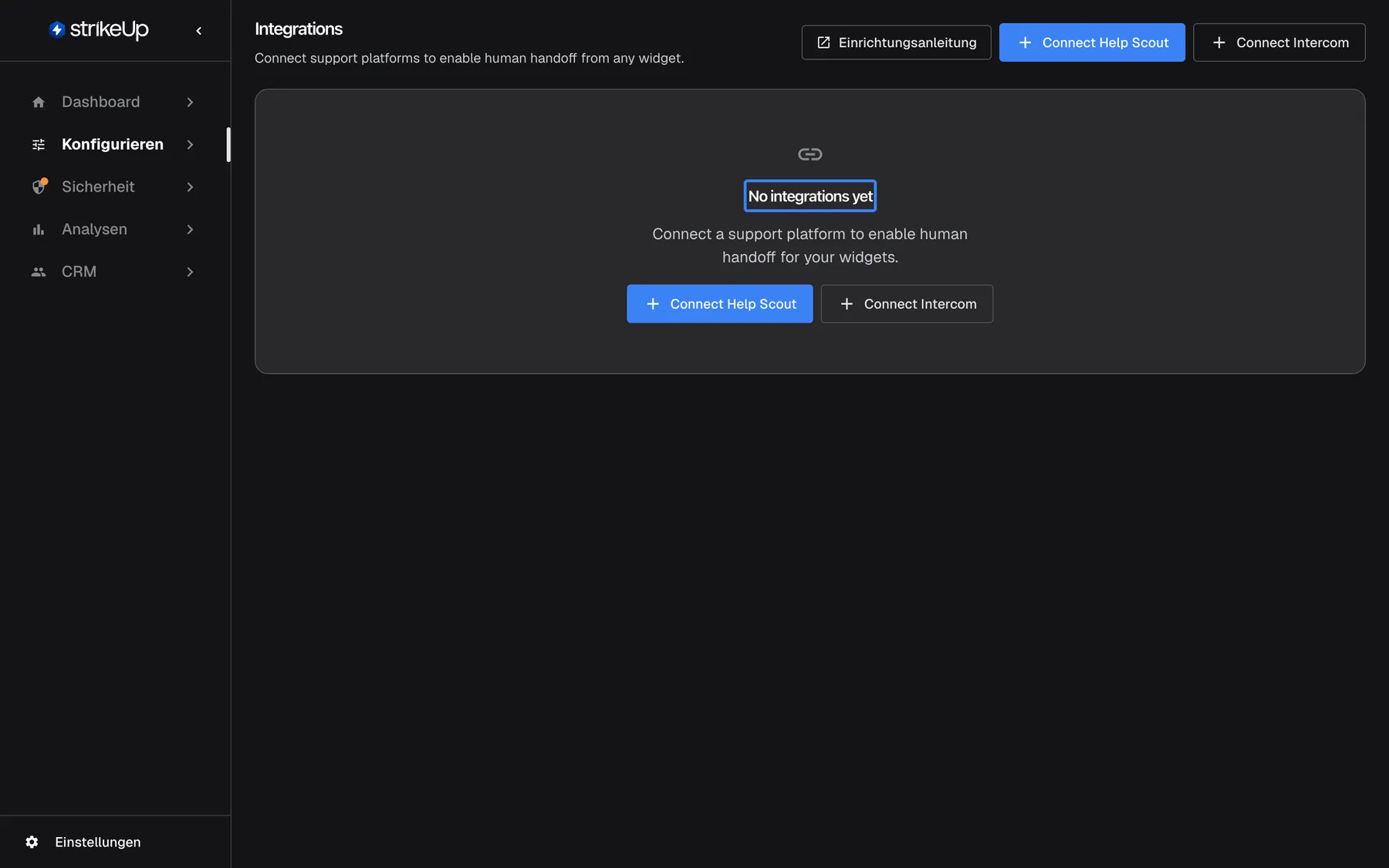Open the Dashboard menu item
Viewport: 1389px width, 868px height.
(113, 102)
